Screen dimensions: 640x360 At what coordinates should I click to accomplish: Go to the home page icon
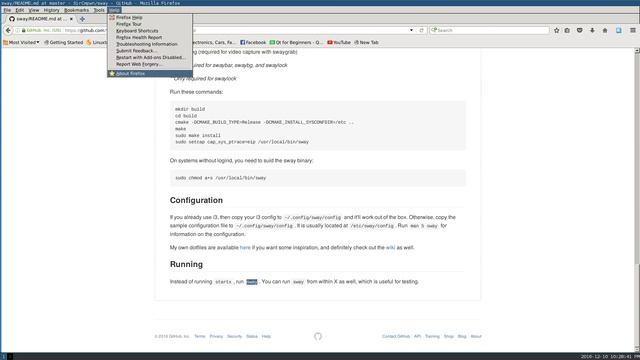605,30
